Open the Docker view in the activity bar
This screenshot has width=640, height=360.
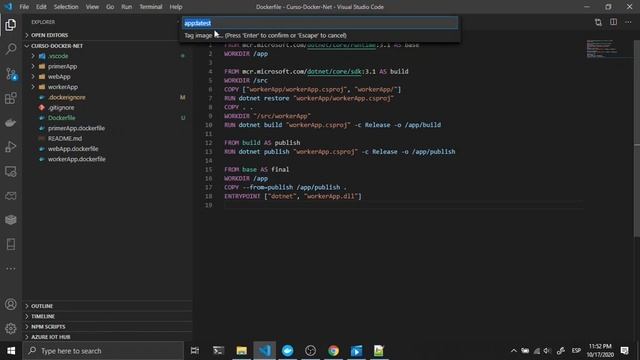click(x=11, y=122)
